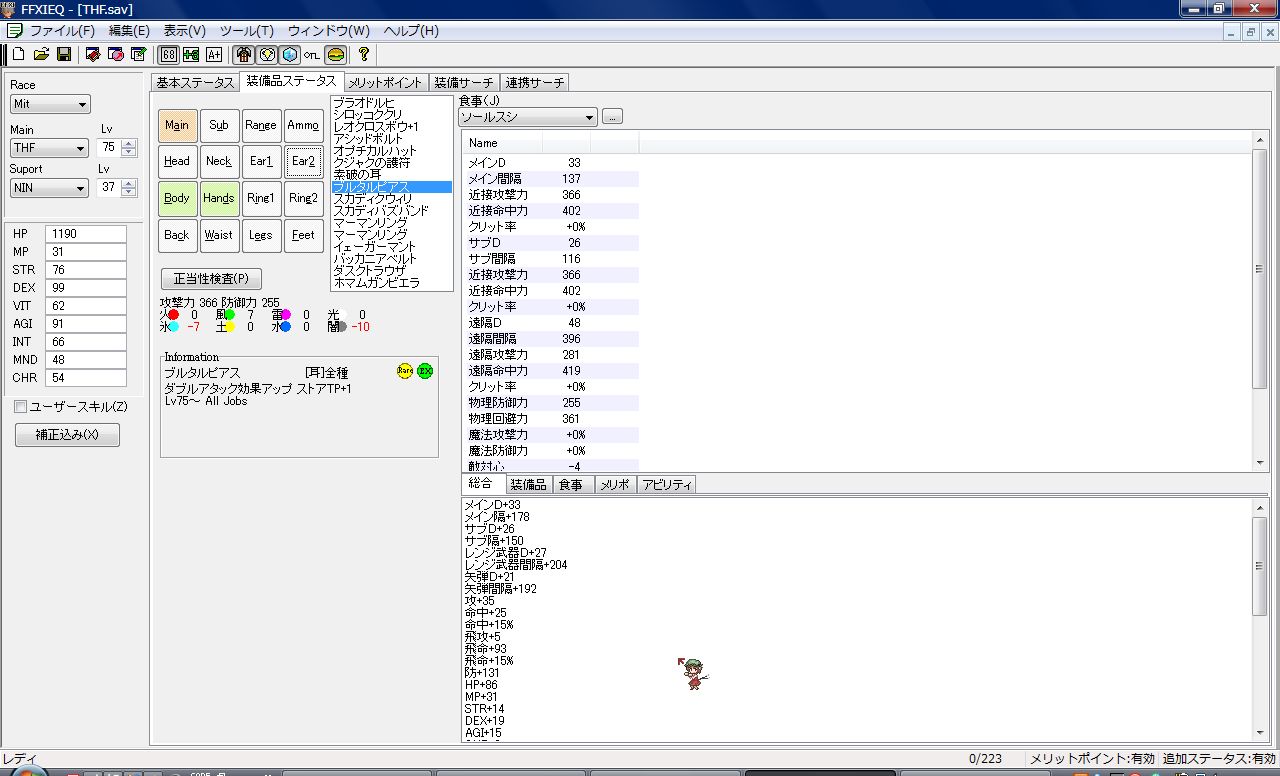1280x776 pixels.
Task: Click the Open folder toolbar icon
Action: tap(41, 54)
